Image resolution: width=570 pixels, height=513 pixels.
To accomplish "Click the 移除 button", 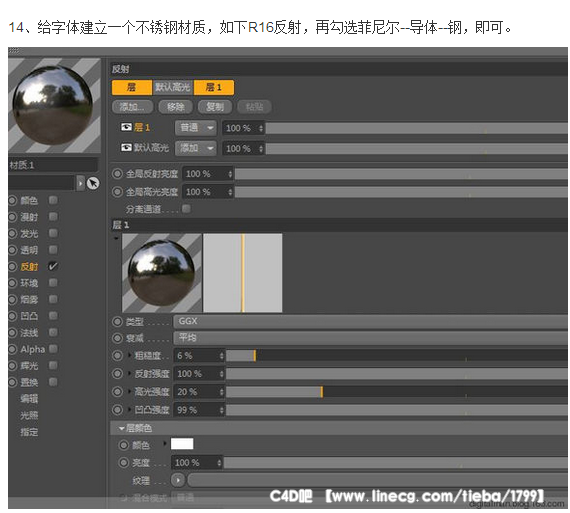I will tap(175, 107).
